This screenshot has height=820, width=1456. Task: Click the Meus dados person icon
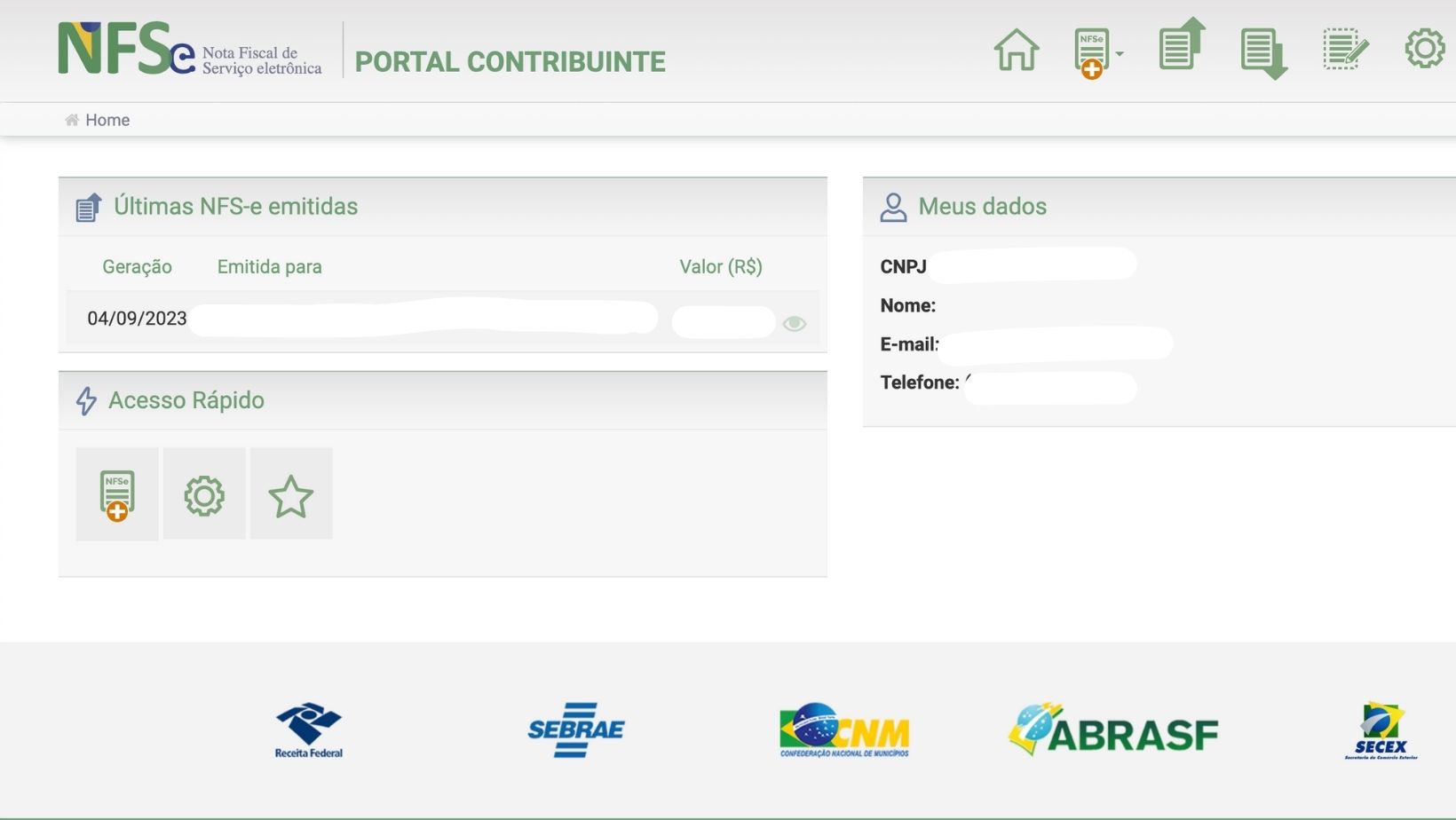pos(893,205)
